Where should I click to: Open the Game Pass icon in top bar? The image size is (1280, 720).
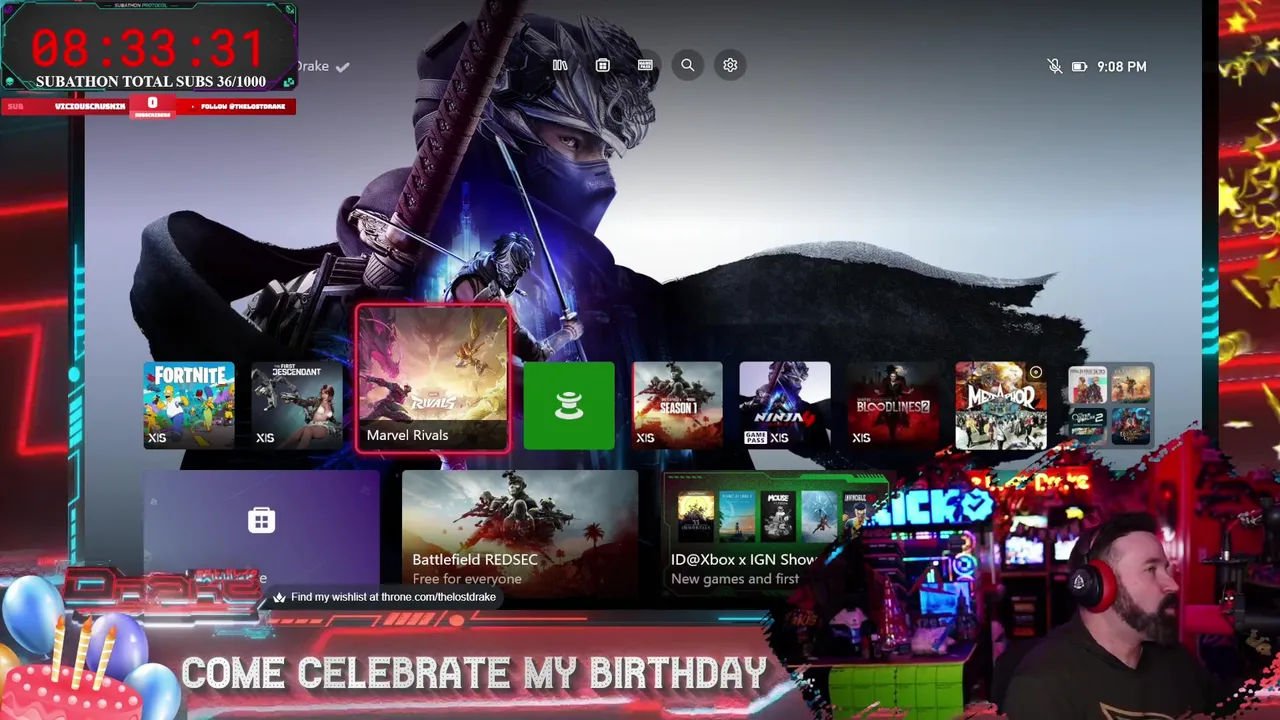tap(645, 65)
